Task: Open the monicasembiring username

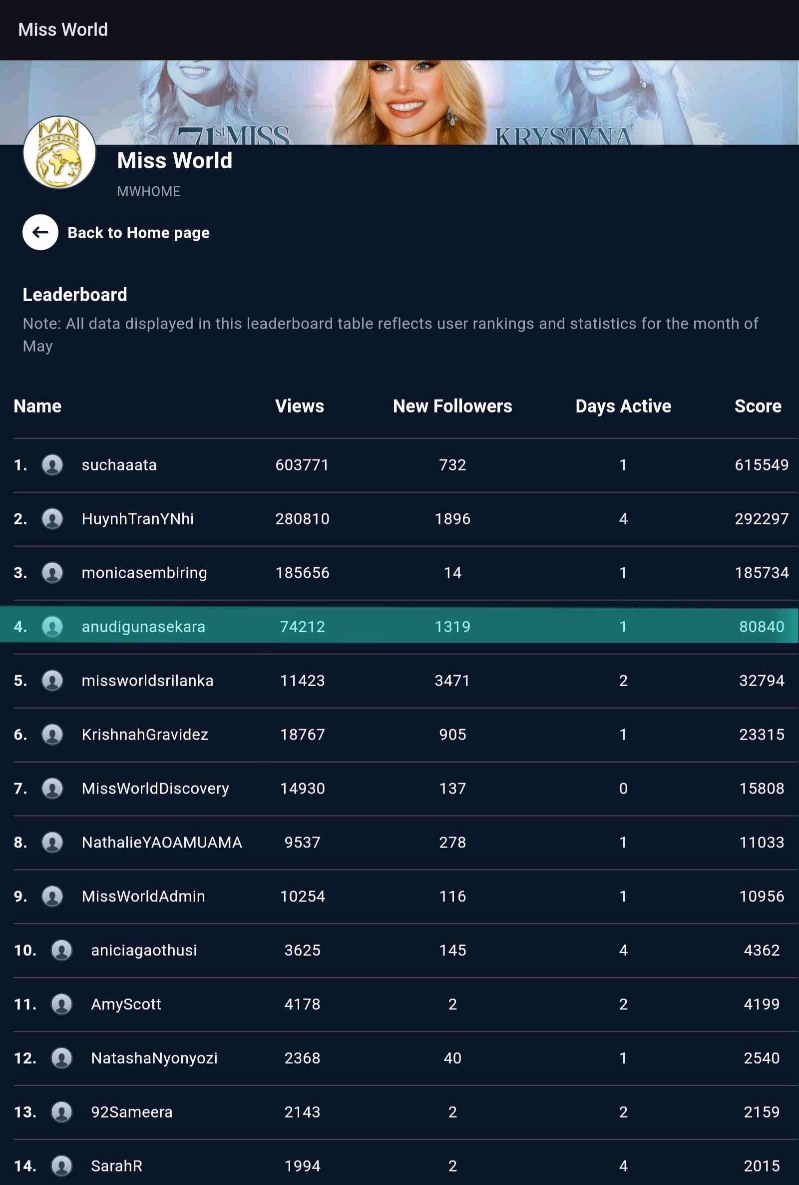Action: click(144, 573)
